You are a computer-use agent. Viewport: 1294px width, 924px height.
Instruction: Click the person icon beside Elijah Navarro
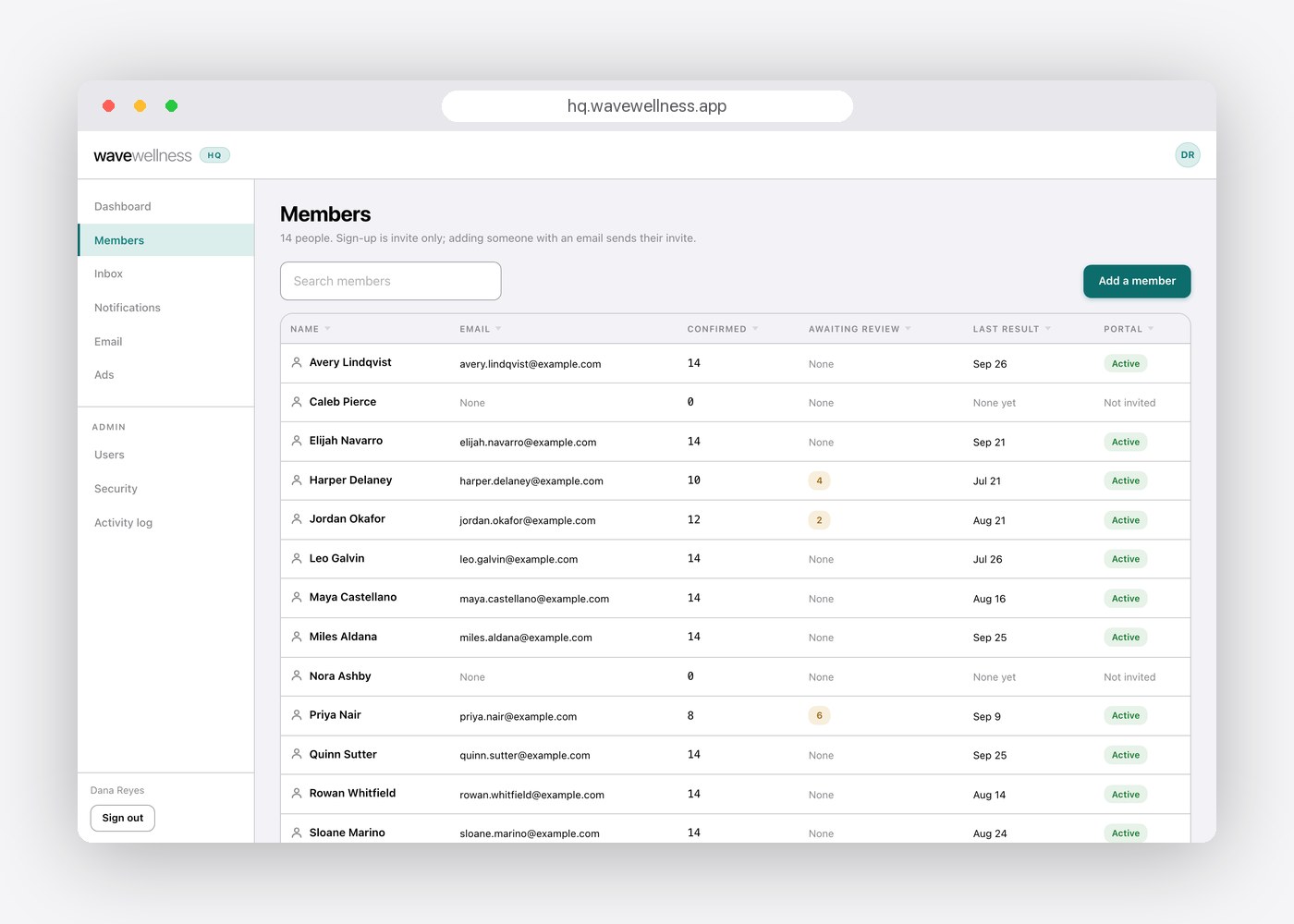[297, 441]
